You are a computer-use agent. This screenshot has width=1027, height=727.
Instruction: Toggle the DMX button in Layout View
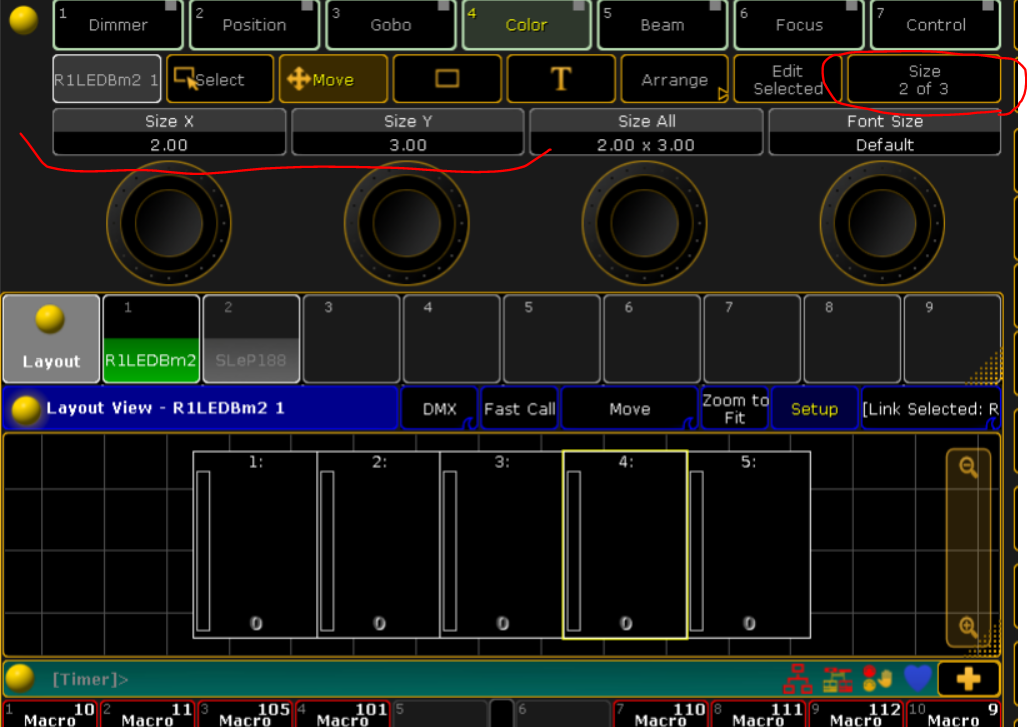click(x=439, y=409)
